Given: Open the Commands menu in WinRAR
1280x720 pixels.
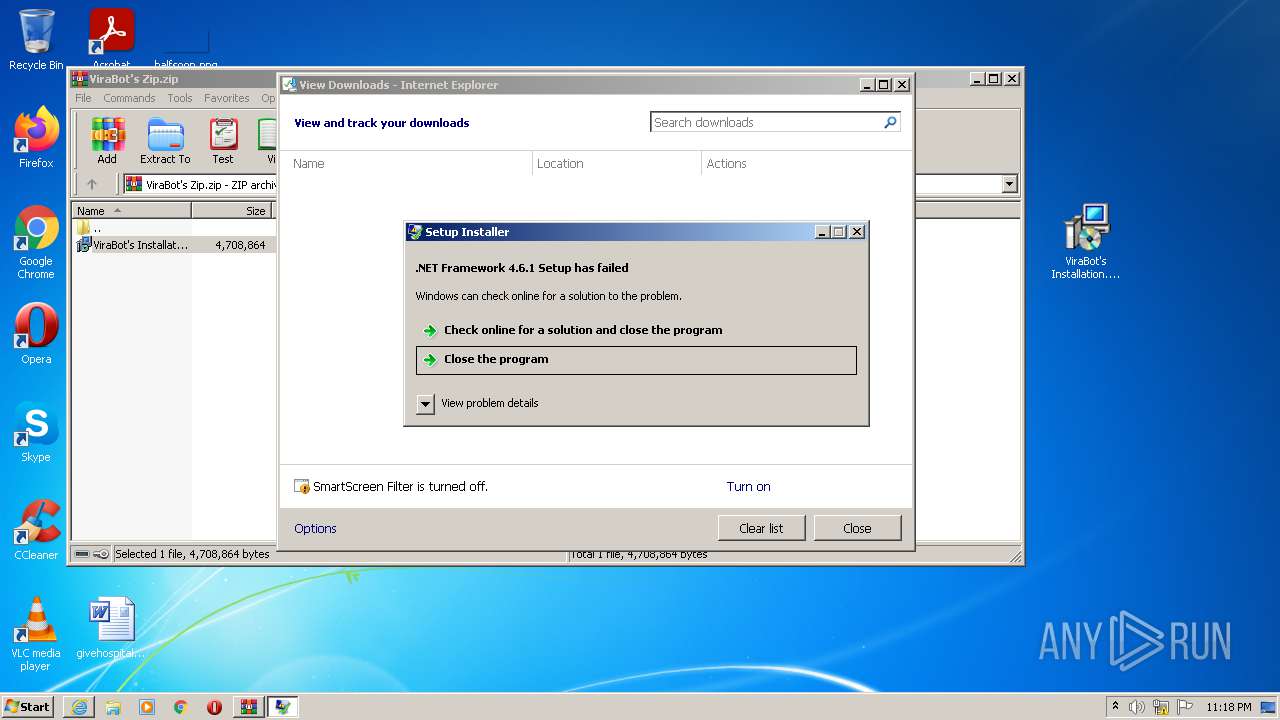Looking at the screenshot, I should [129, 98].
